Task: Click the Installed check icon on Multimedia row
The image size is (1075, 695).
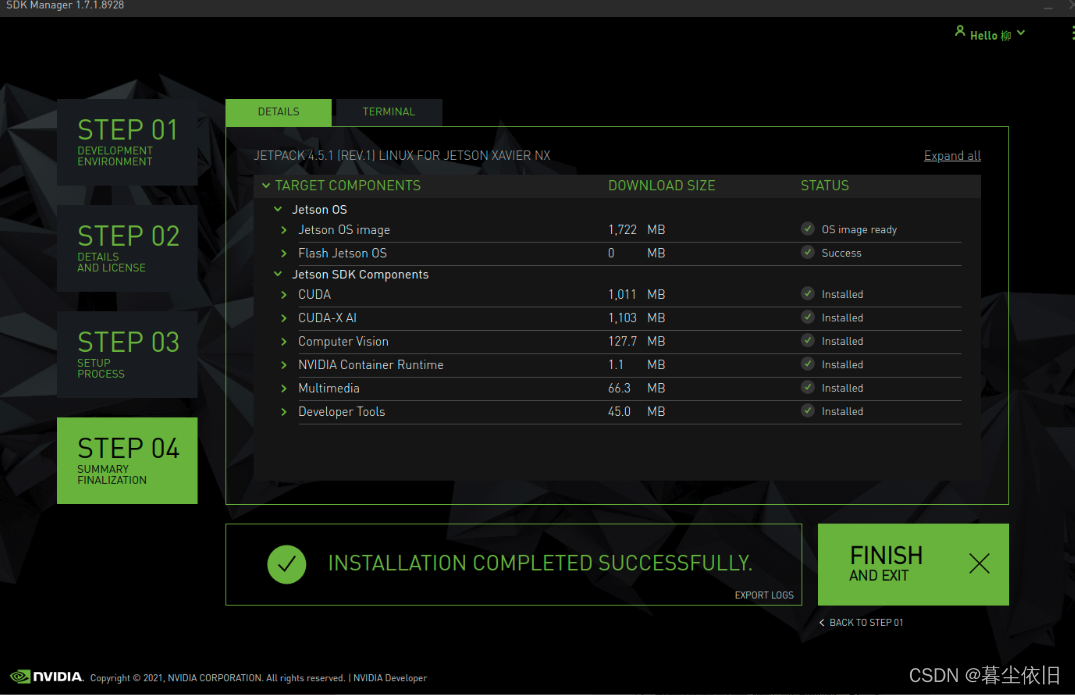Action: tap(808, 387)
